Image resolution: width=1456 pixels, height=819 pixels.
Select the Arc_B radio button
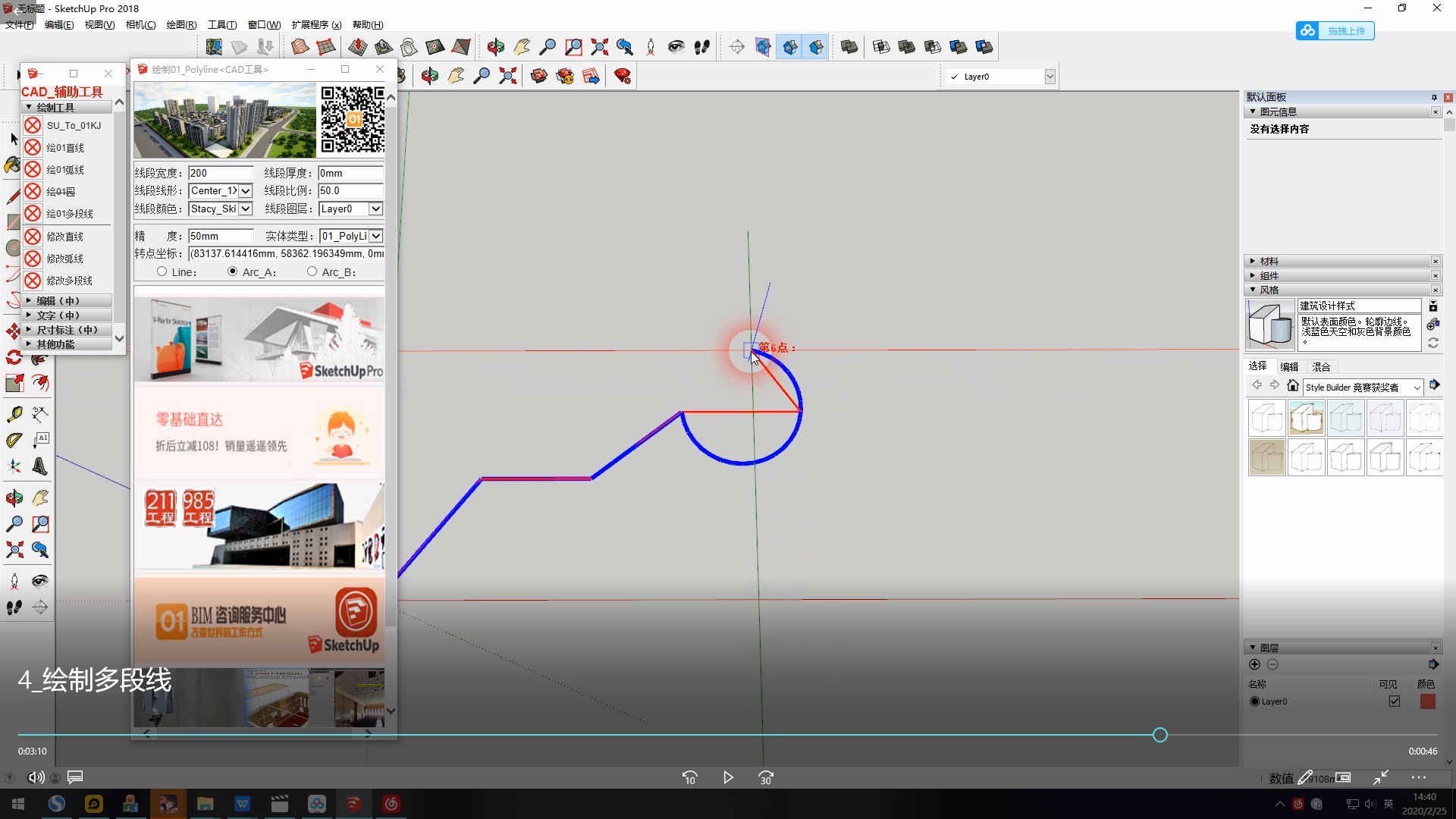312,271
